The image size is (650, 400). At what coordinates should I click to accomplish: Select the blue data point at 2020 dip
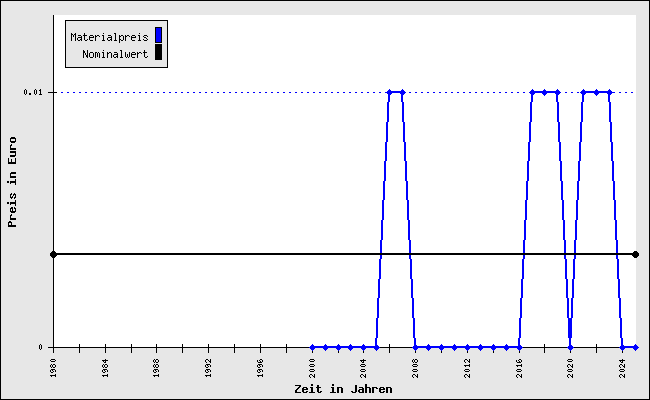570,347
